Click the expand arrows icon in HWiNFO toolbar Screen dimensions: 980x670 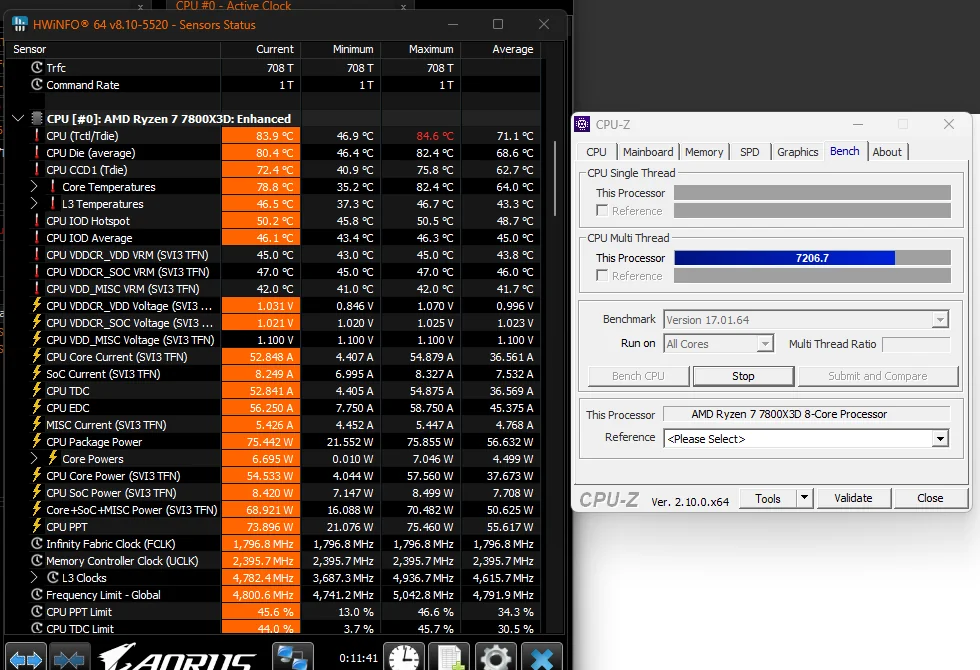click(25, 657)
